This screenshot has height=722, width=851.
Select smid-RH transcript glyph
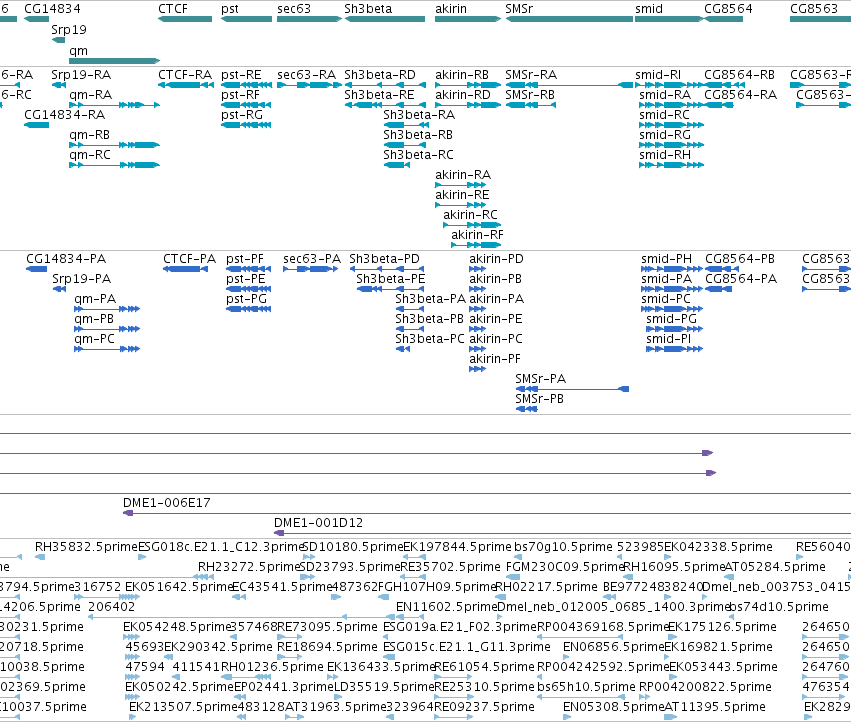click(x=671, y=164)
